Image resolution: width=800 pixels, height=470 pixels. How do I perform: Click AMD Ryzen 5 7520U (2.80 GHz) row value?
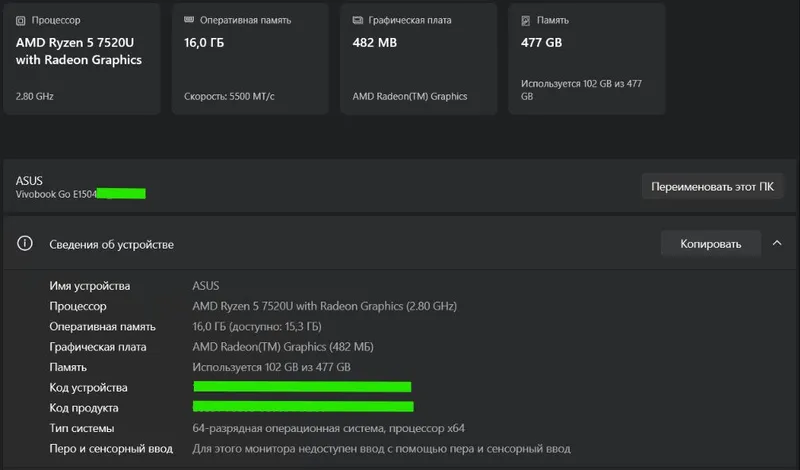(x=324, y=306)
